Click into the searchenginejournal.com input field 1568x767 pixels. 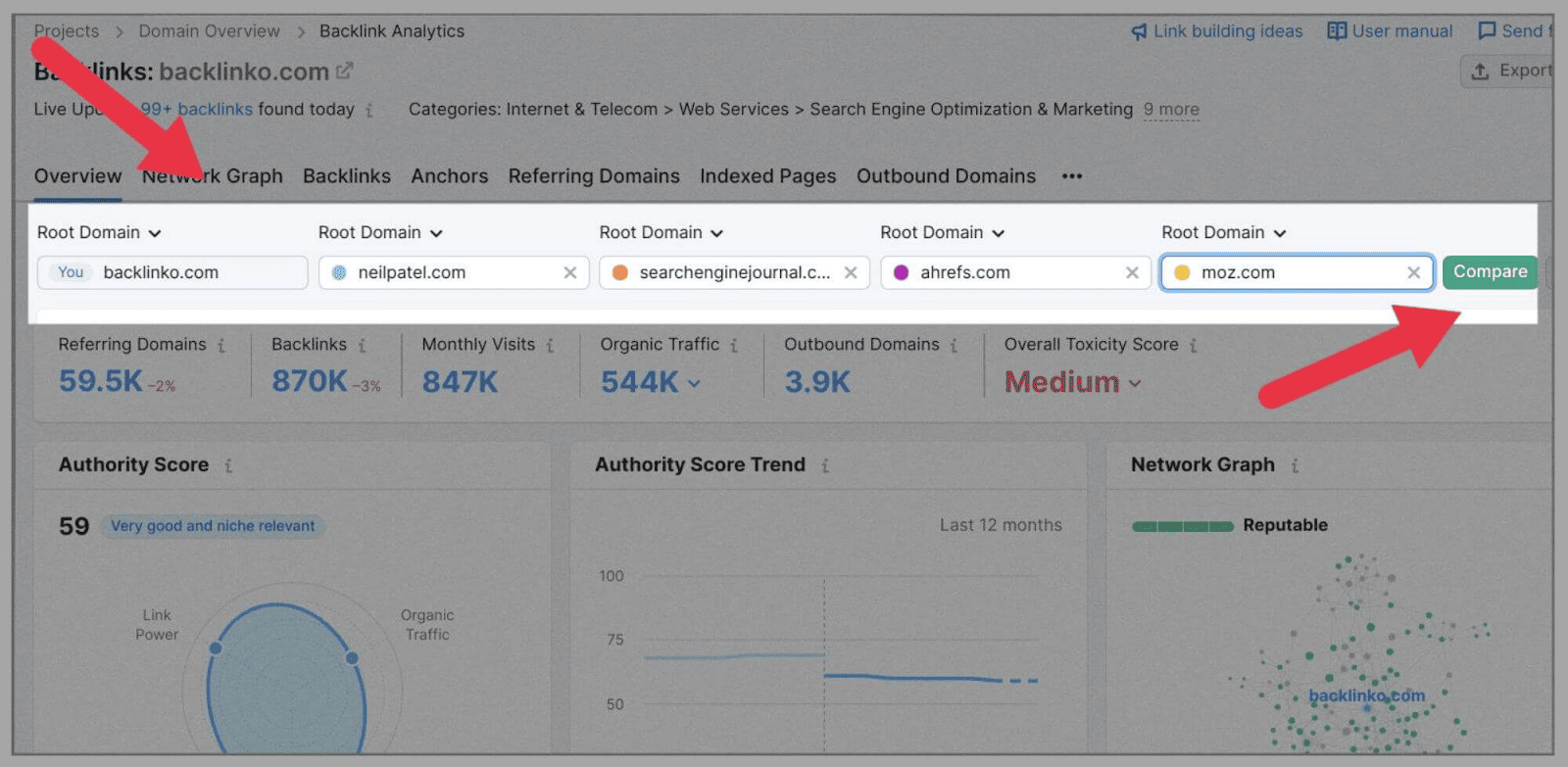pyautogui.click(x=734, y=273)
